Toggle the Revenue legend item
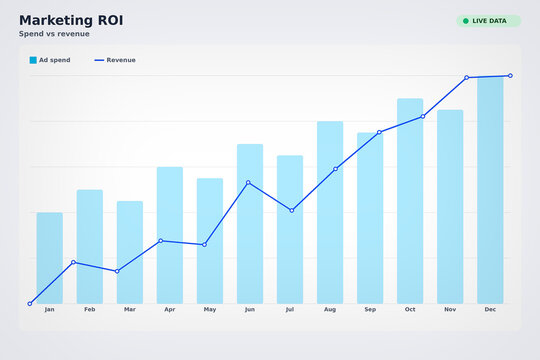This screenshot has height=360, width=540. pyautogui.click(x=115, y=60)
